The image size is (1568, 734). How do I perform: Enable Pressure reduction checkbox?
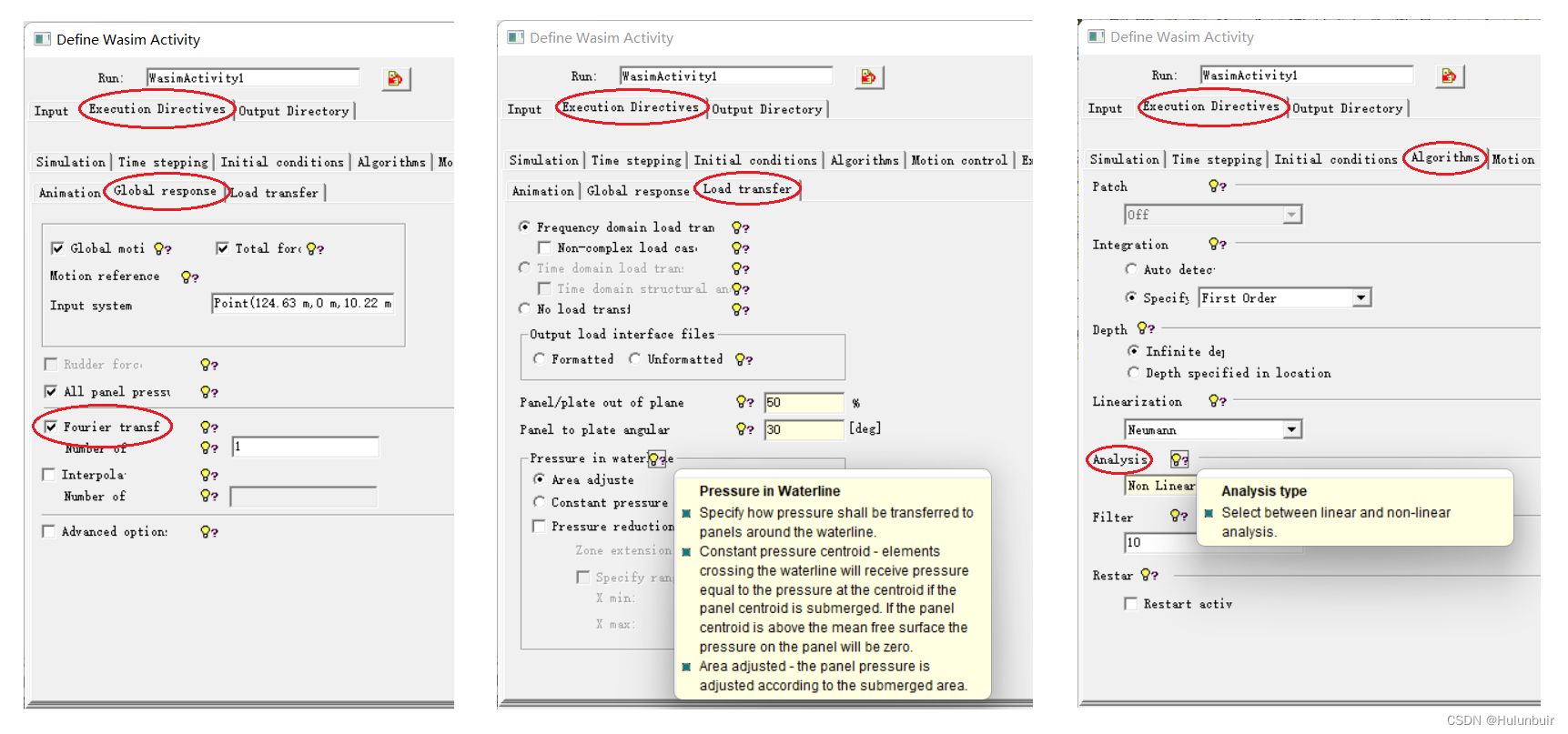click(x=539, y=527)
